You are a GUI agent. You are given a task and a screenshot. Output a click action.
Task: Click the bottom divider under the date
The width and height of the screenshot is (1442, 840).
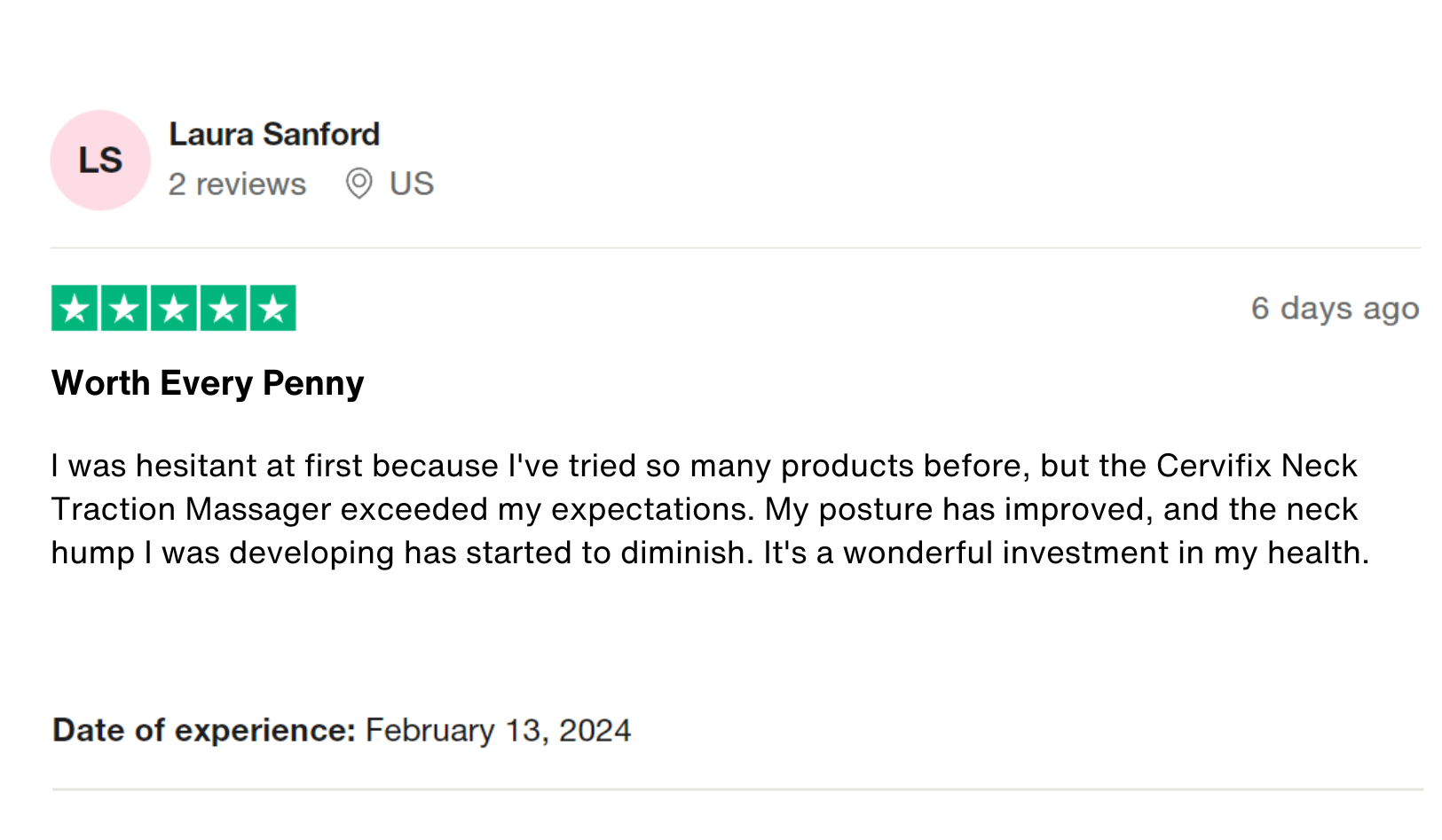coord(737,789)
